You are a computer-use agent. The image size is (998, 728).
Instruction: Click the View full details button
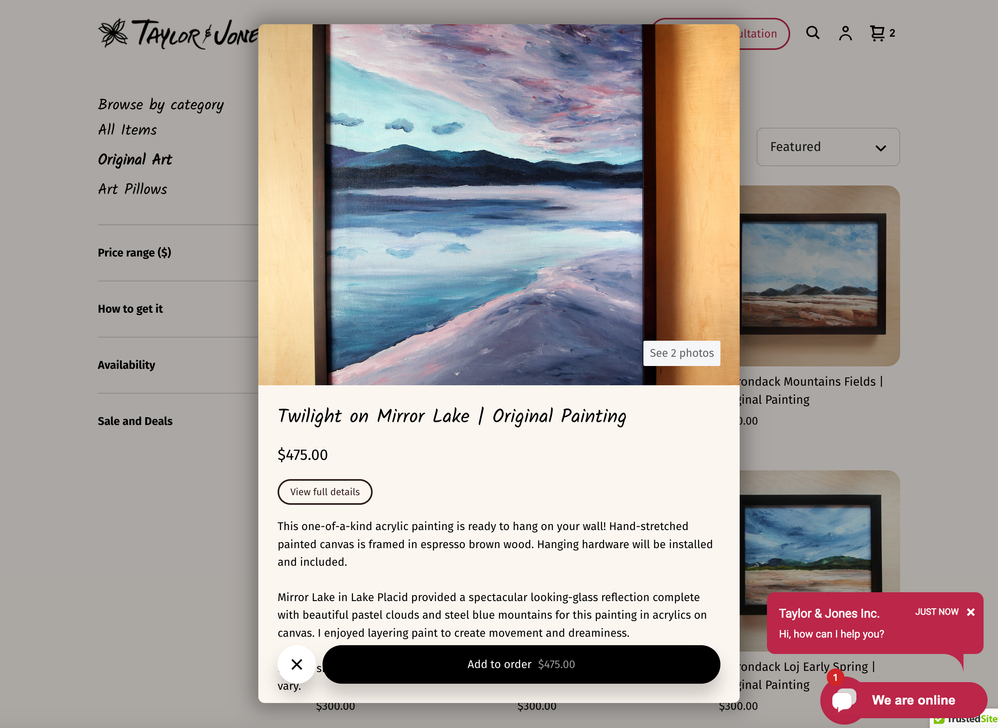point(325,492)
